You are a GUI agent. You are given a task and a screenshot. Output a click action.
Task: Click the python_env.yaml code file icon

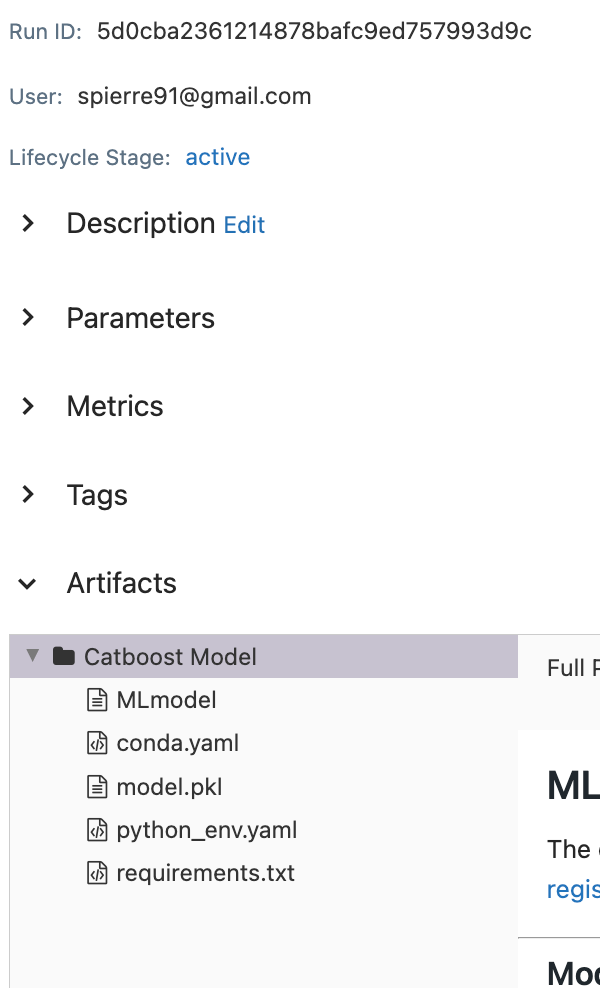pos(97,830)
